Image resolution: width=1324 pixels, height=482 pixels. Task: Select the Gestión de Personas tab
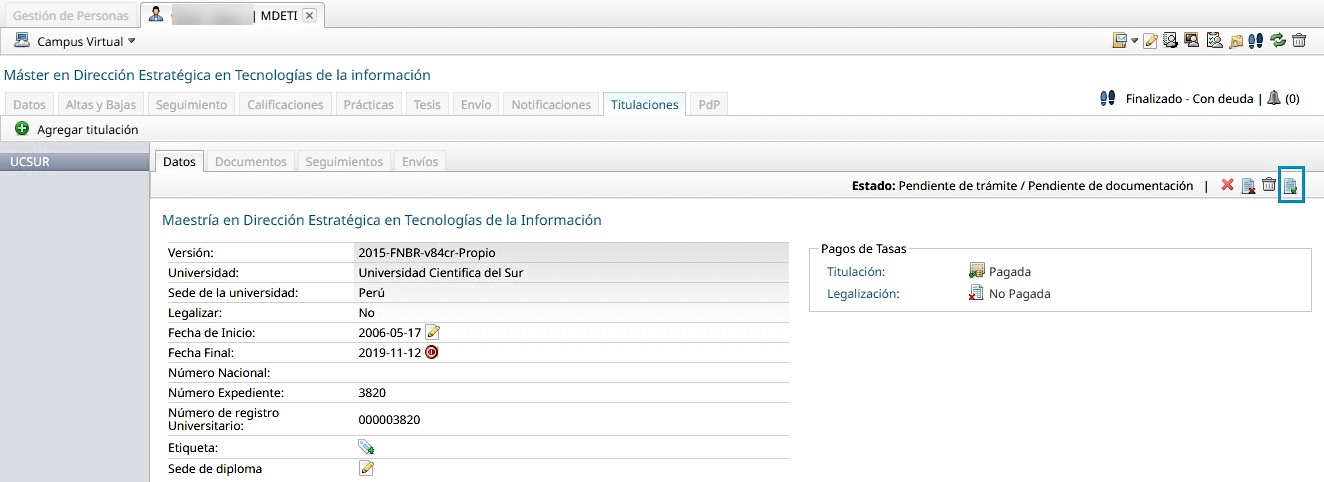70,15
